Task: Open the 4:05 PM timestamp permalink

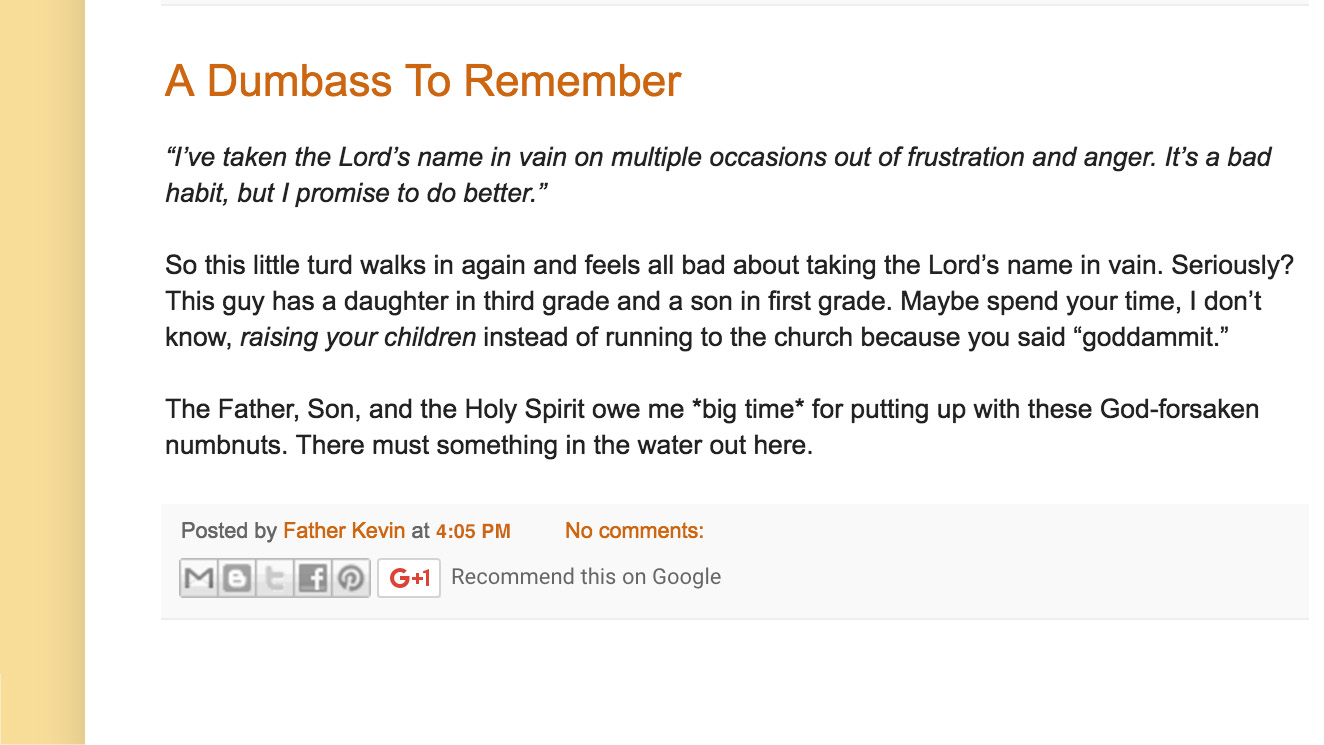Action: click(x=473, y=532)
